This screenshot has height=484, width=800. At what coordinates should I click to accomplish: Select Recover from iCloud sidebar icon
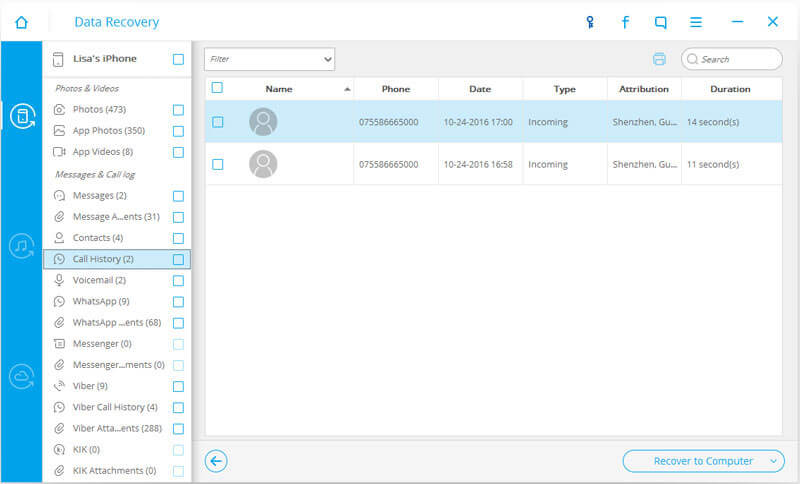[x=21, y=377]
